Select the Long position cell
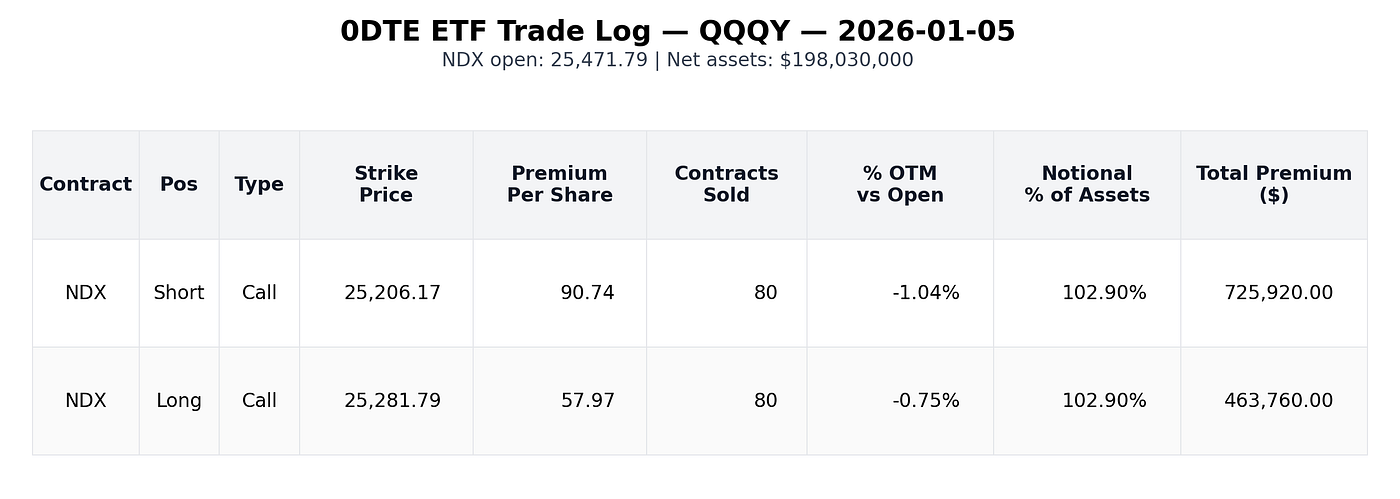1400x499 pixels. coord(179,401)
